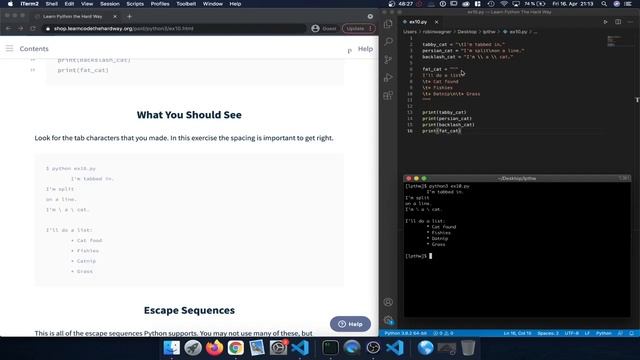Open the Guest profile button
The image size is (640, 360).
[324, 29]
